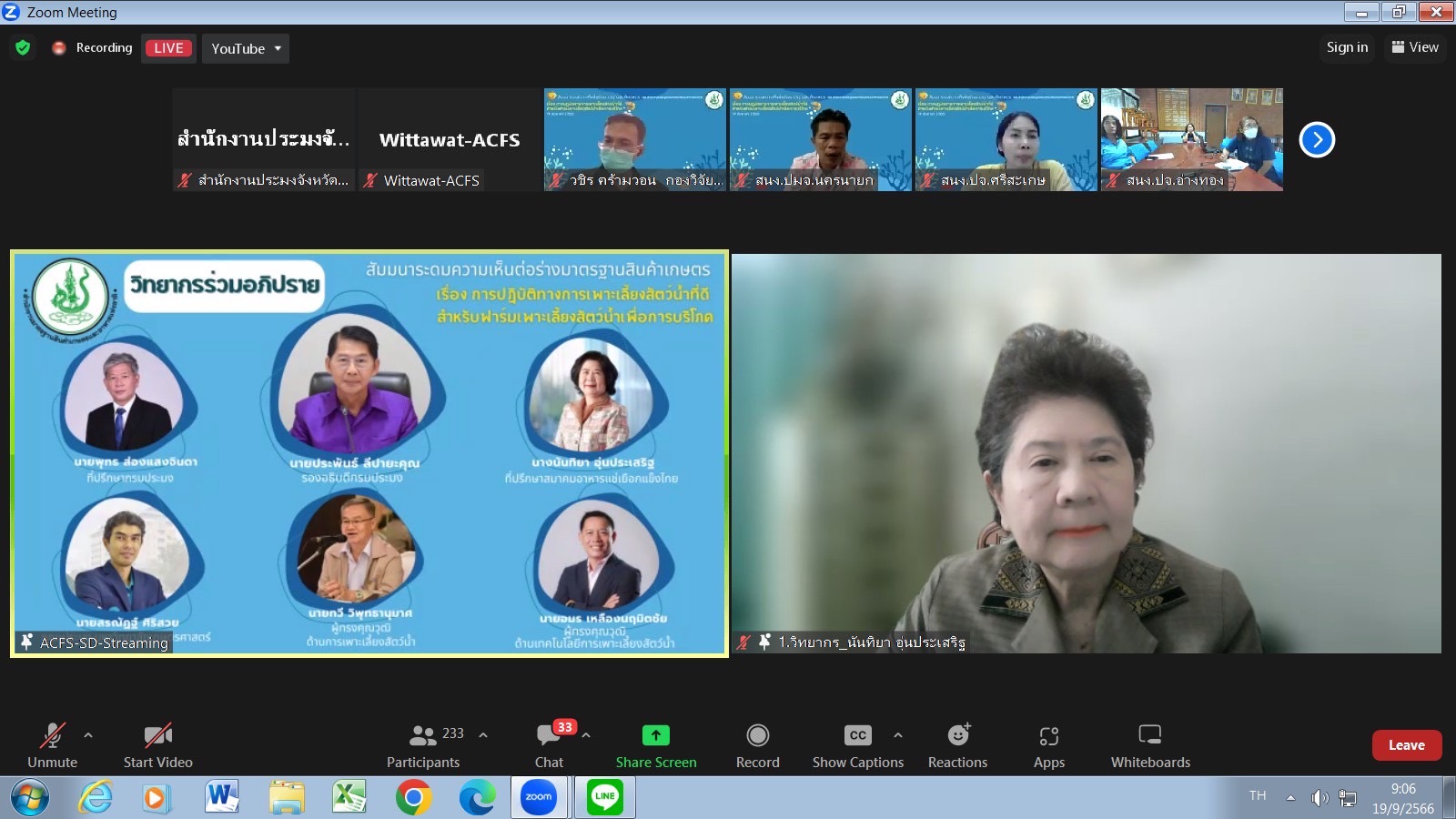Click the network tray icon
Image resolution: width=1456 pixels, height=819 pixels.
click(1348, 799)
